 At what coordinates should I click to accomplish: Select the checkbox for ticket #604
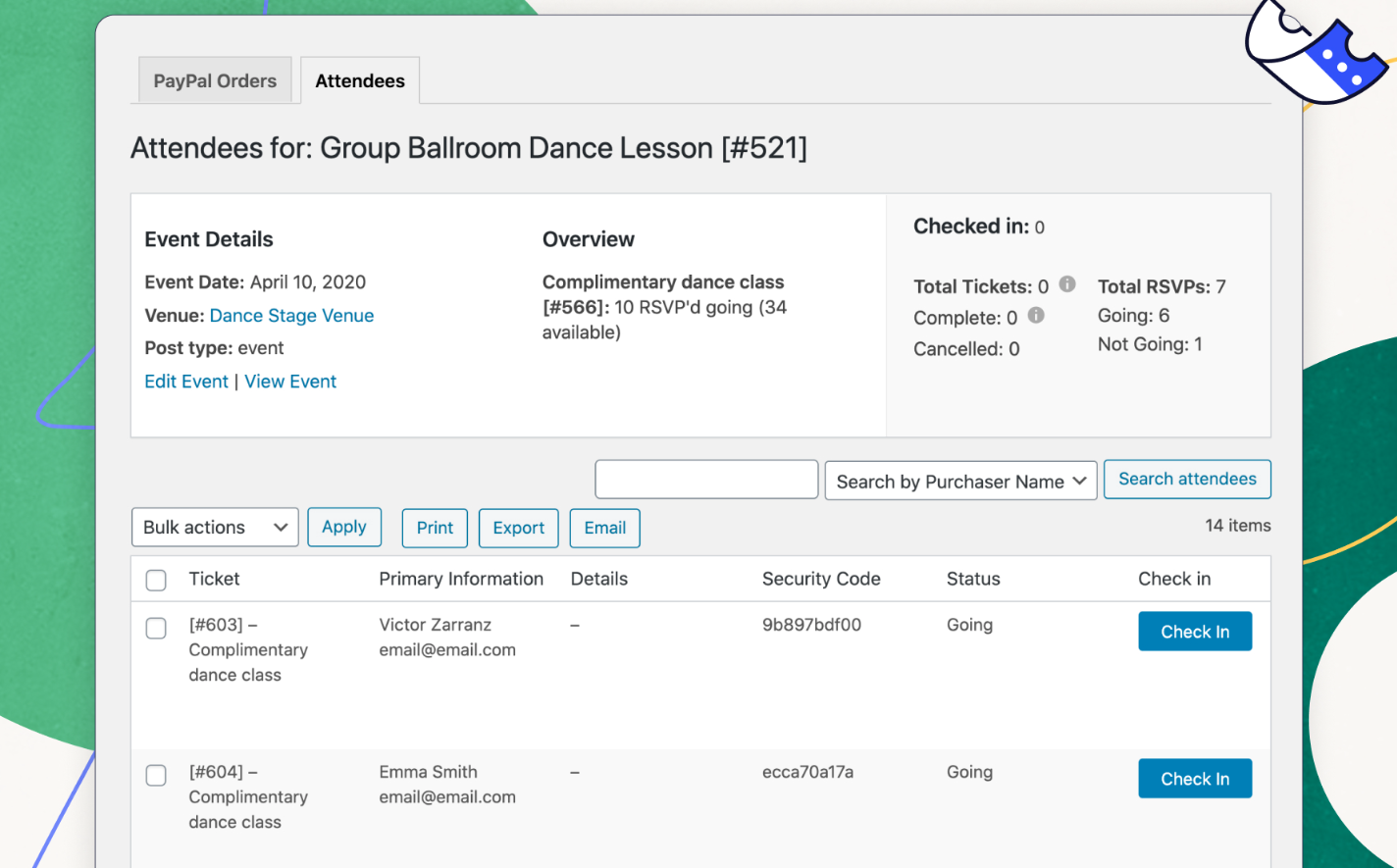pos(156,775)
